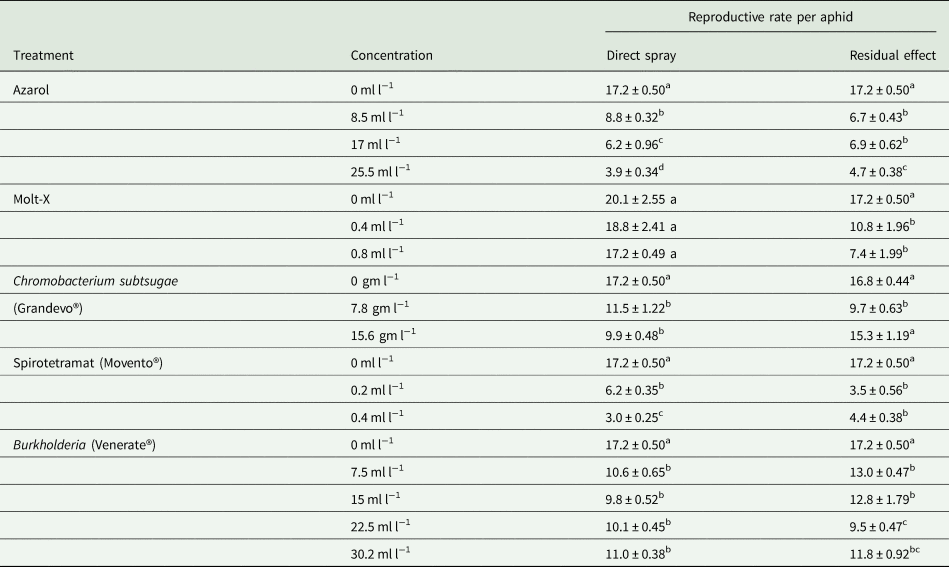Select the Residual effect column header
949x567 pixels.
click(893, 55)
